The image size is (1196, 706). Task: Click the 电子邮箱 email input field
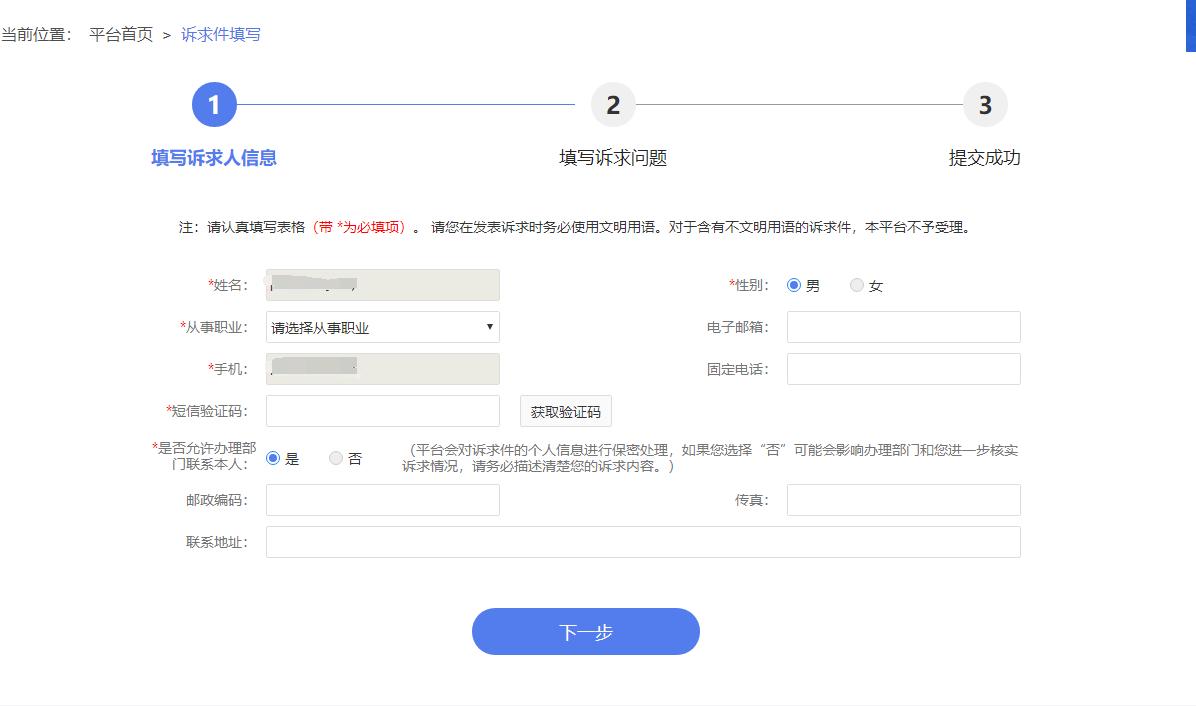click(902, 327)
